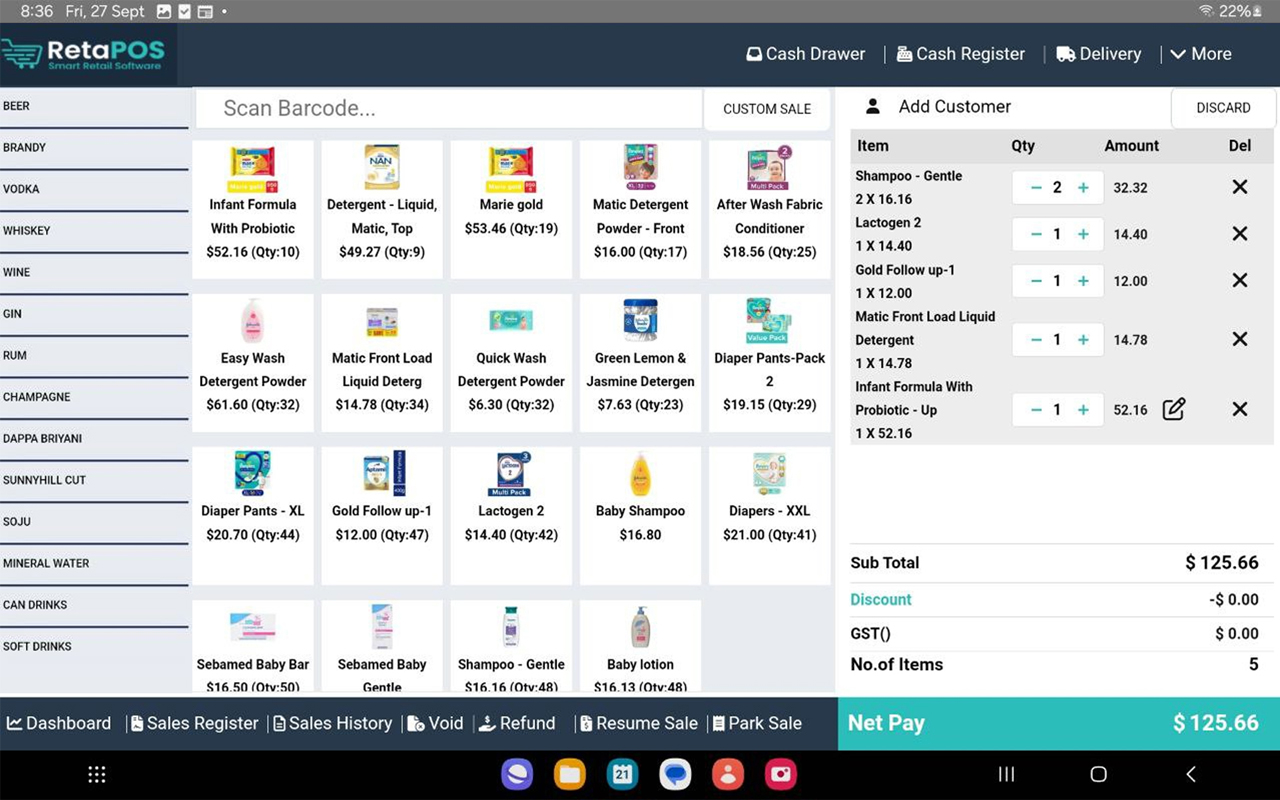Viewport: 1280px width, 800px height.
Task: Add Easy Wash Detergent Powder product
Action: [253, 363]
